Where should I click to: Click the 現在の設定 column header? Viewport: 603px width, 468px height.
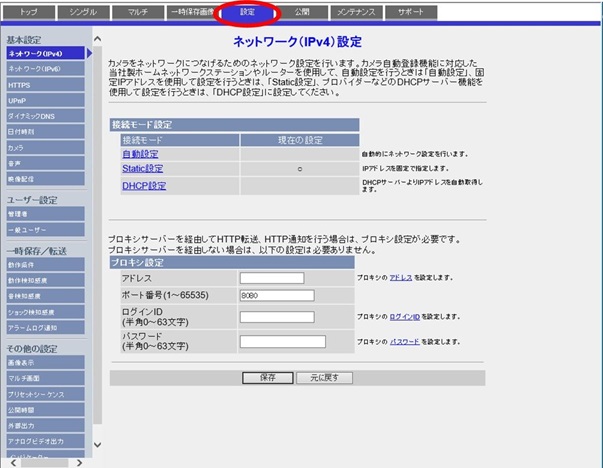click(300, 140)
